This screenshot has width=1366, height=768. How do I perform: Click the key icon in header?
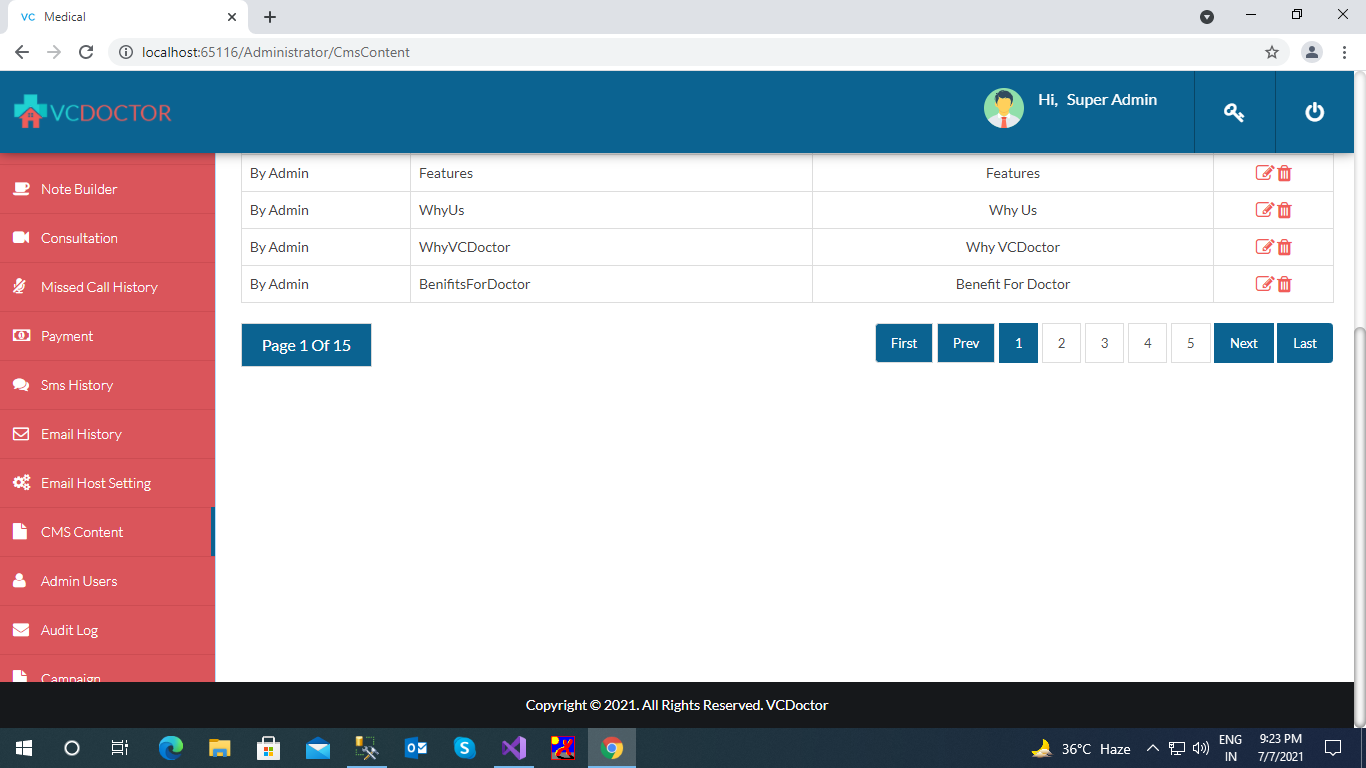[1234, 112]
